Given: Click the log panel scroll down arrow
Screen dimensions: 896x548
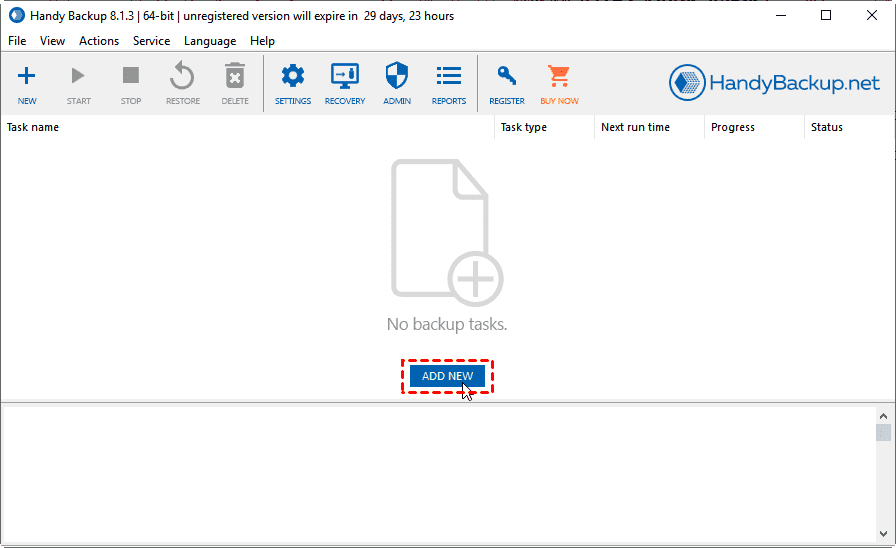Looking at the screenshot, I should click(x=883, y=534).
